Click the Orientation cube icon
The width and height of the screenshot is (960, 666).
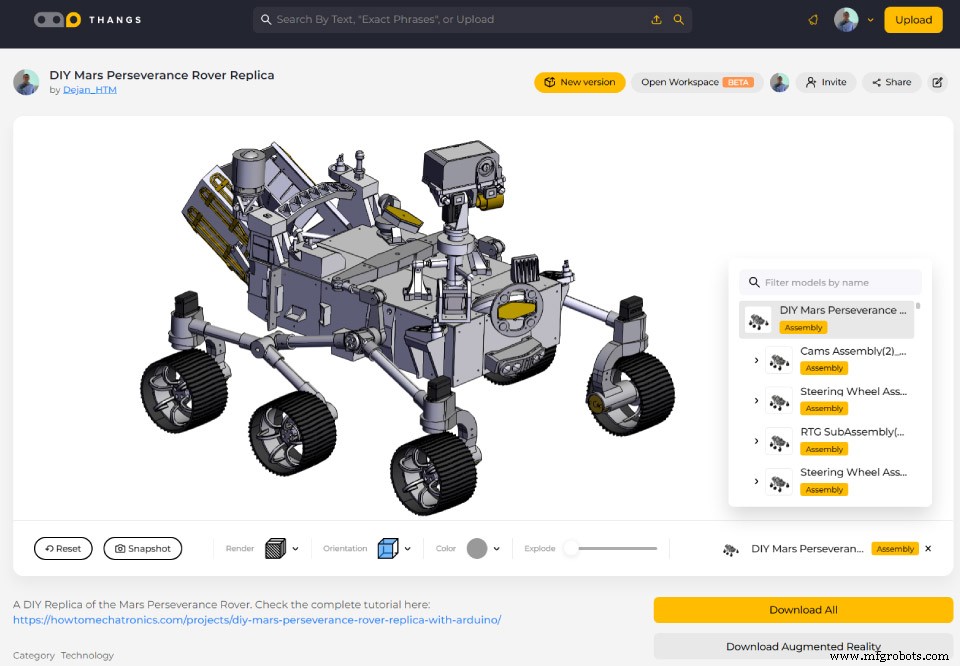(388, 548)
